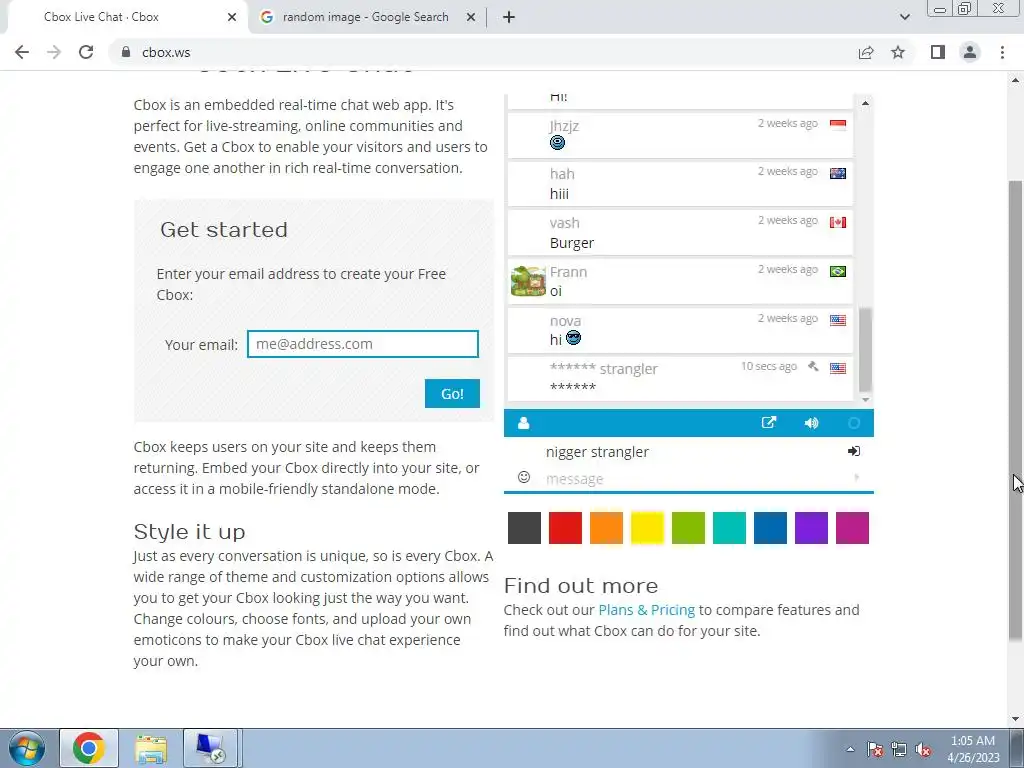This screenshot has height=768, width=1024.
Task: Select the red theme swatch
Action: point(565,528)
